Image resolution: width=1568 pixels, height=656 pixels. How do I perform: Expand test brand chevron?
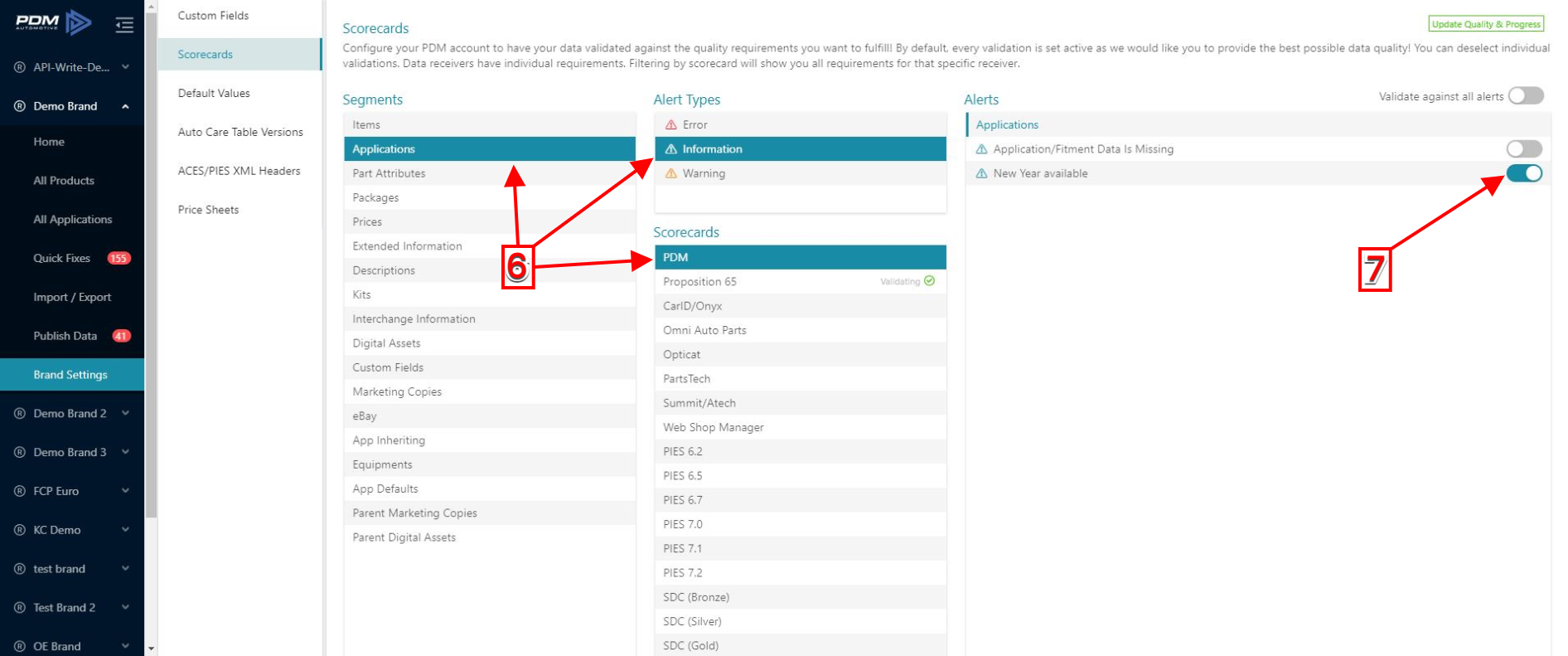(125, 569)
